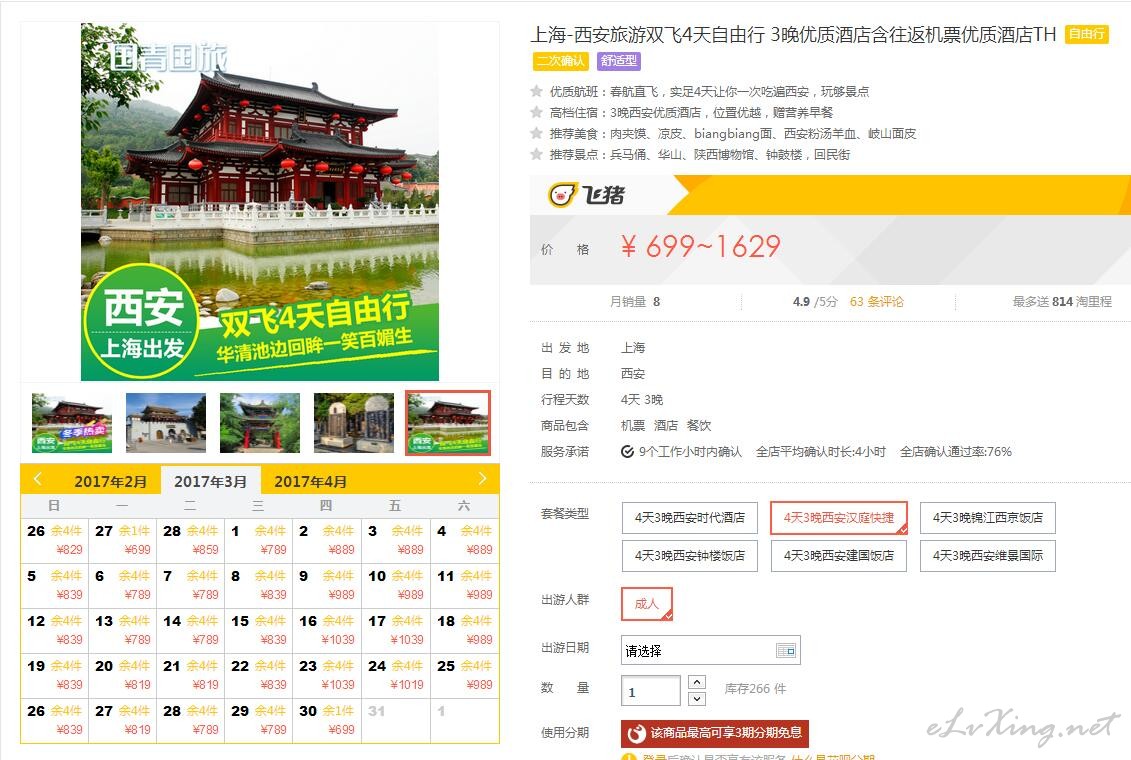Click the installment icon on red banner
This screenshot has height=760, width=1131.
(x=636, y=733)
